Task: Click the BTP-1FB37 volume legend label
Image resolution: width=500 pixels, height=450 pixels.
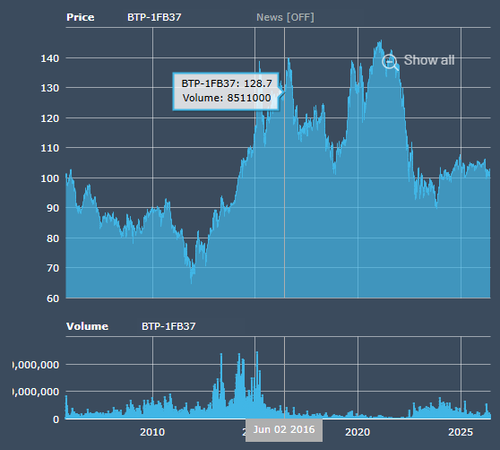Action: click(x=168, y=326)
